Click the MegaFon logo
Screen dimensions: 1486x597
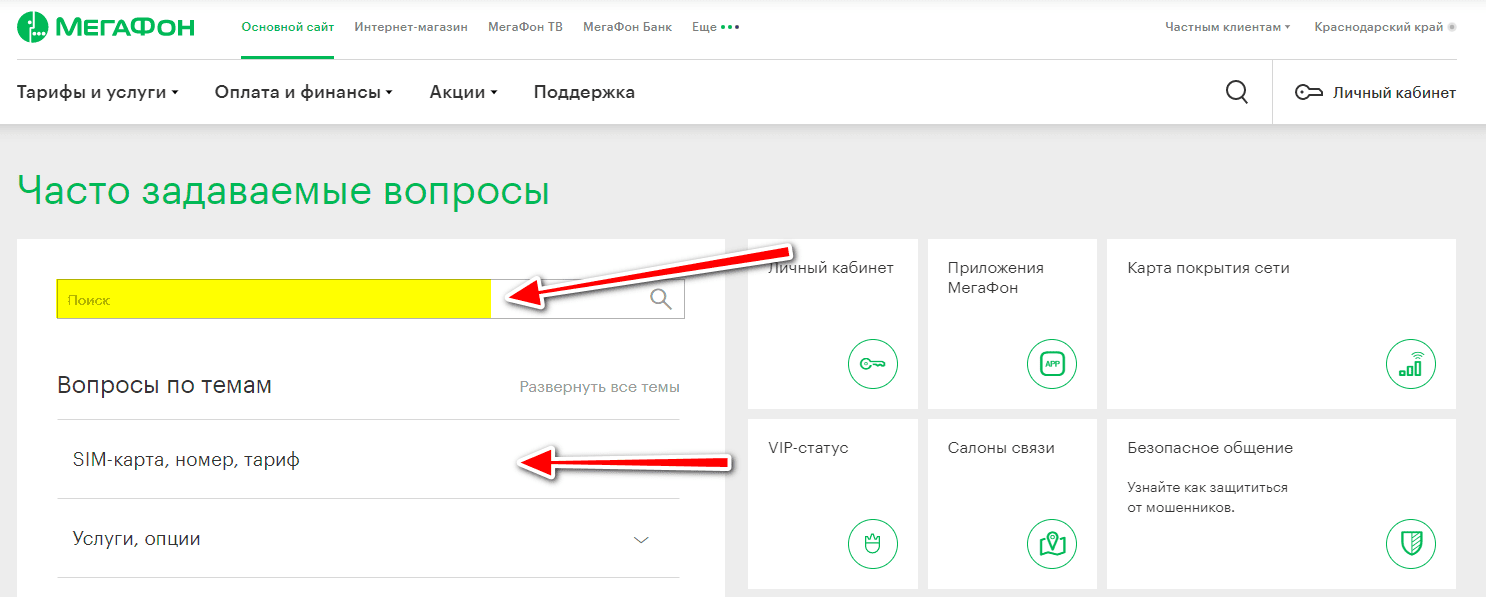coord(105,27)
